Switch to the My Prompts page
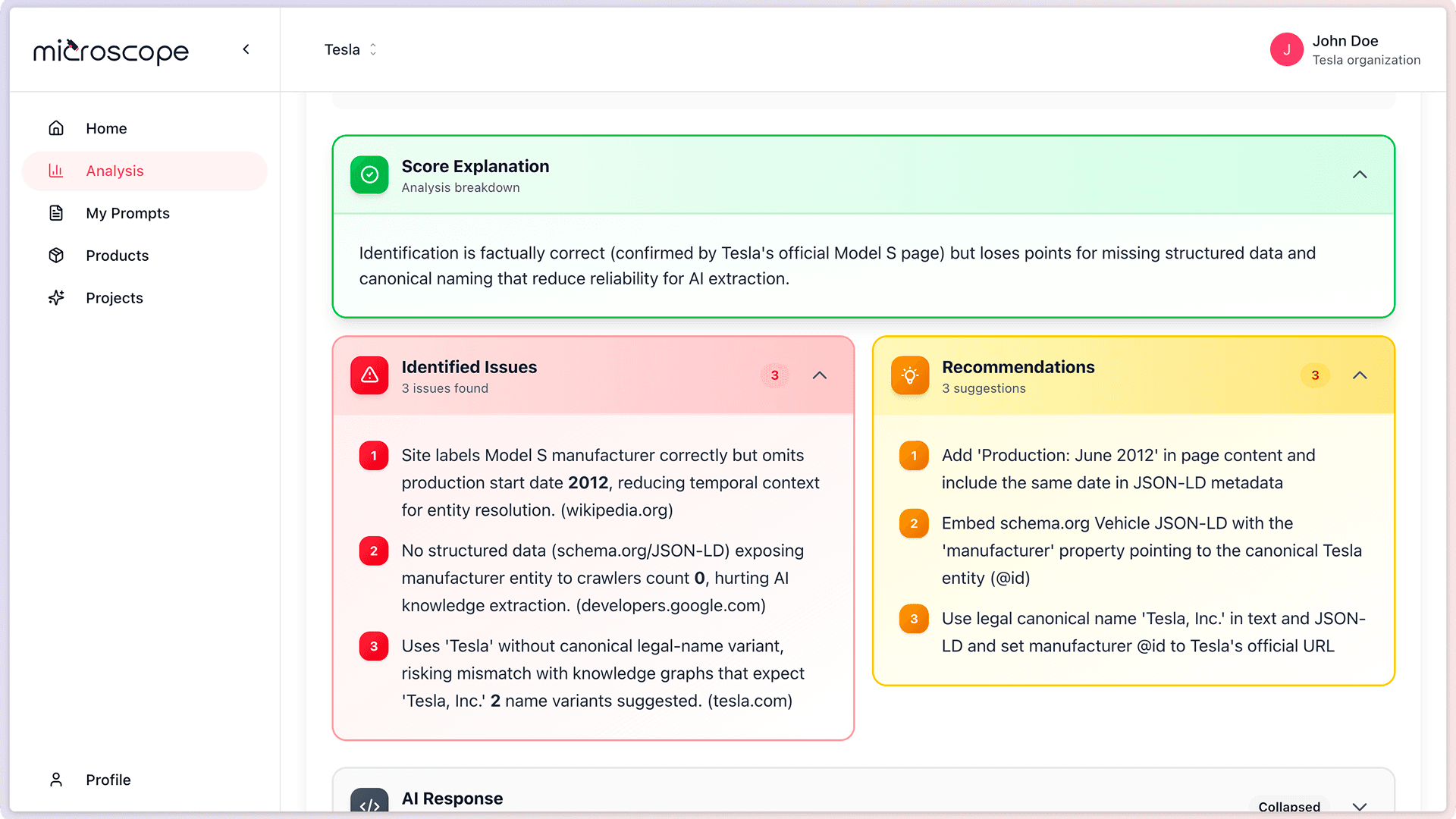 [127, 213]
